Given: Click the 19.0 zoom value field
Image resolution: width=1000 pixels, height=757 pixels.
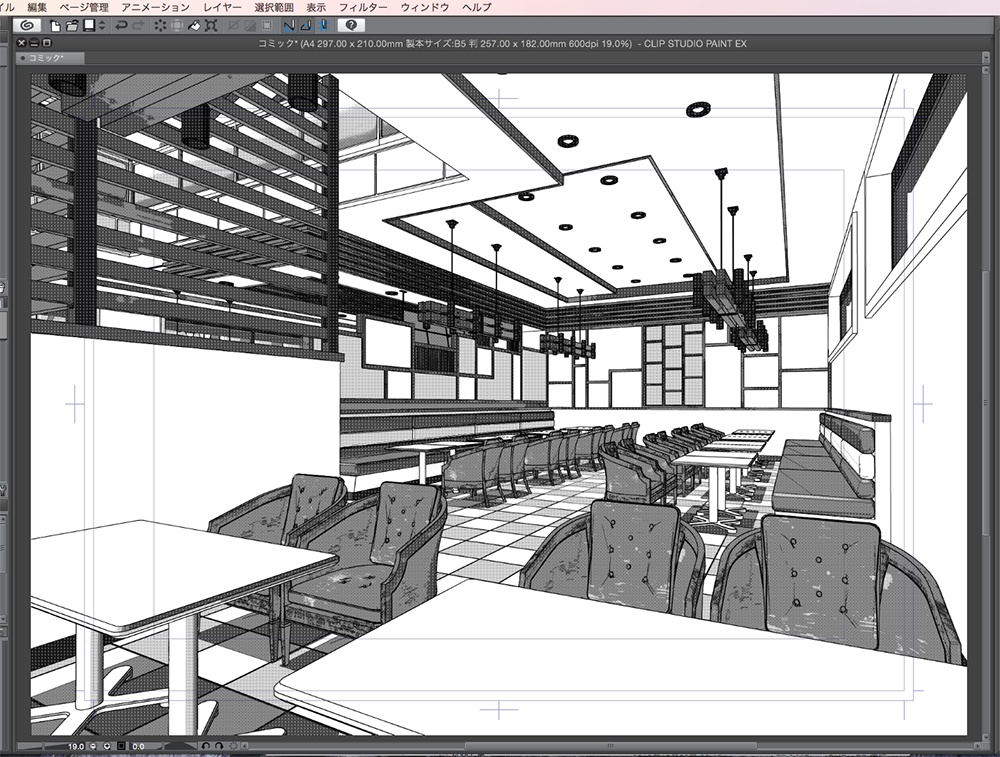Looking at the screenshot, I should (75, 746).
